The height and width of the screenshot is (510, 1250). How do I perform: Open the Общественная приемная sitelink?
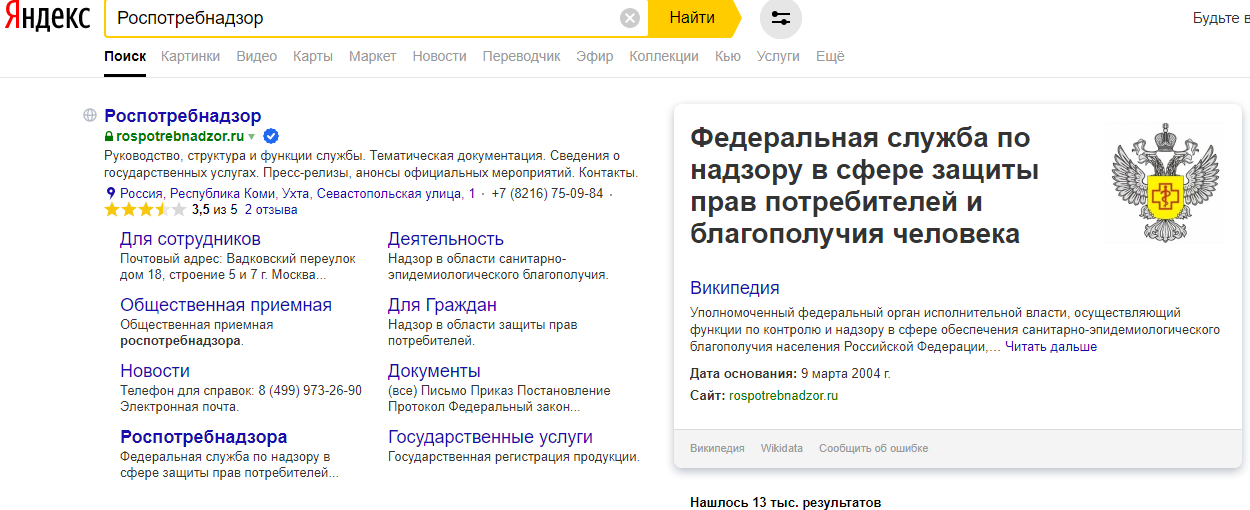click(x=226, y=305)
